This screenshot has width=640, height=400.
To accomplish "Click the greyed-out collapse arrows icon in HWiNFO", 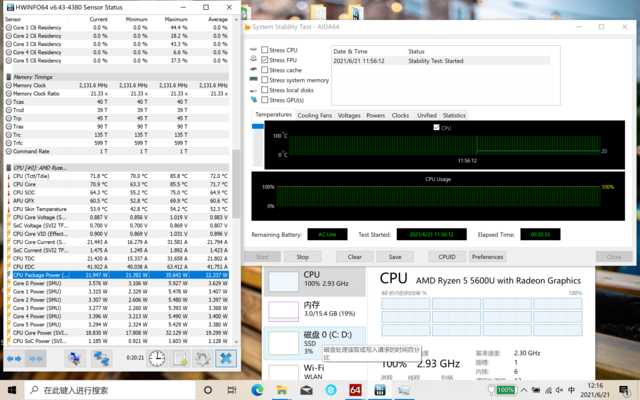I will tap(36, 359).
